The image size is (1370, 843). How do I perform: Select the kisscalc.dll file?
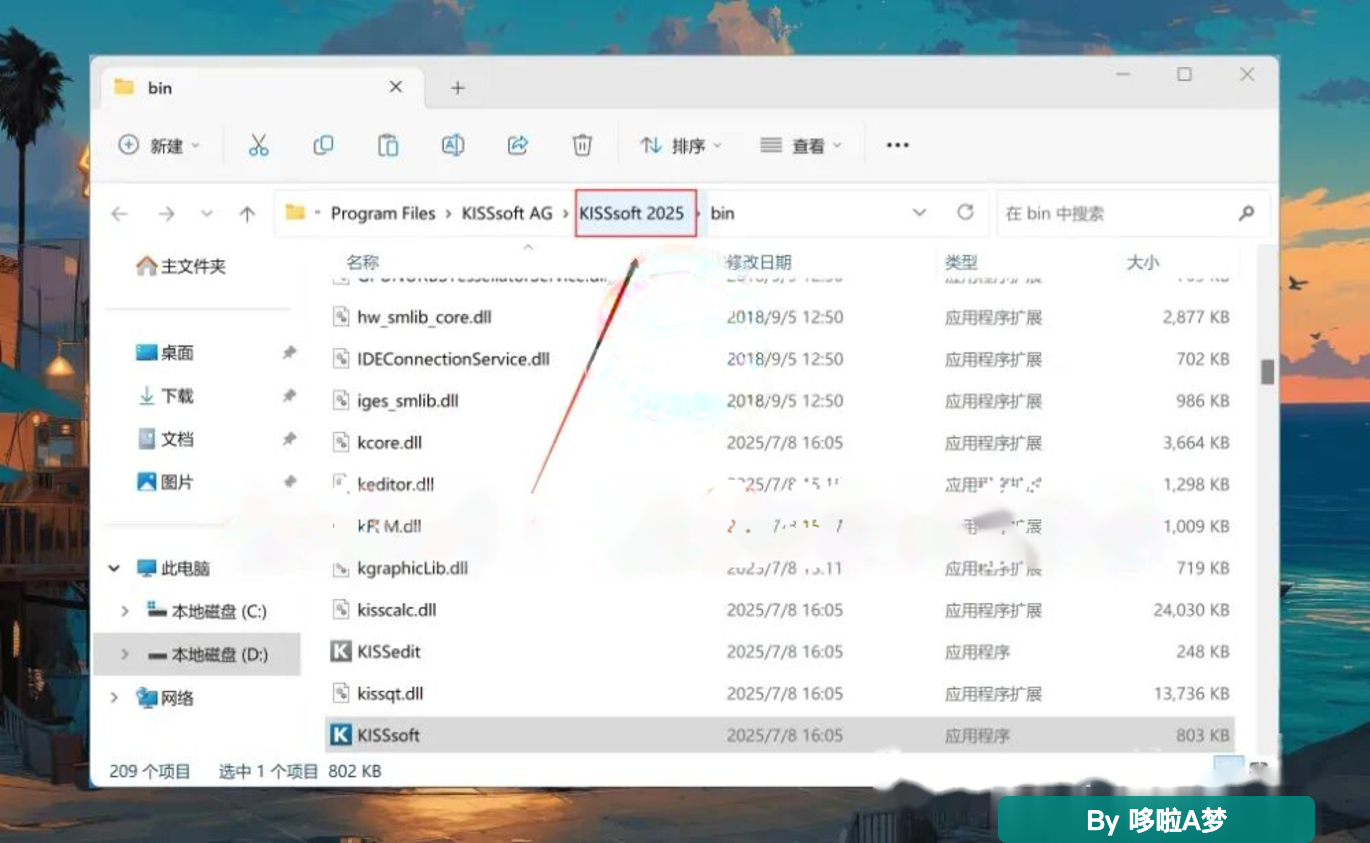(780, 610)
